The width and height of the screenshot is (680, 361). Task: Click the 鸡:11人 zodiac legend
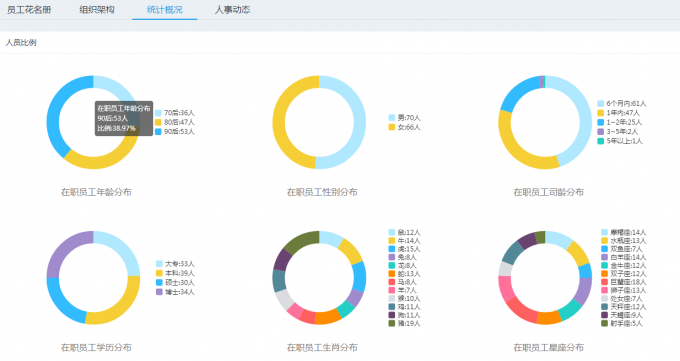[404, 307]
